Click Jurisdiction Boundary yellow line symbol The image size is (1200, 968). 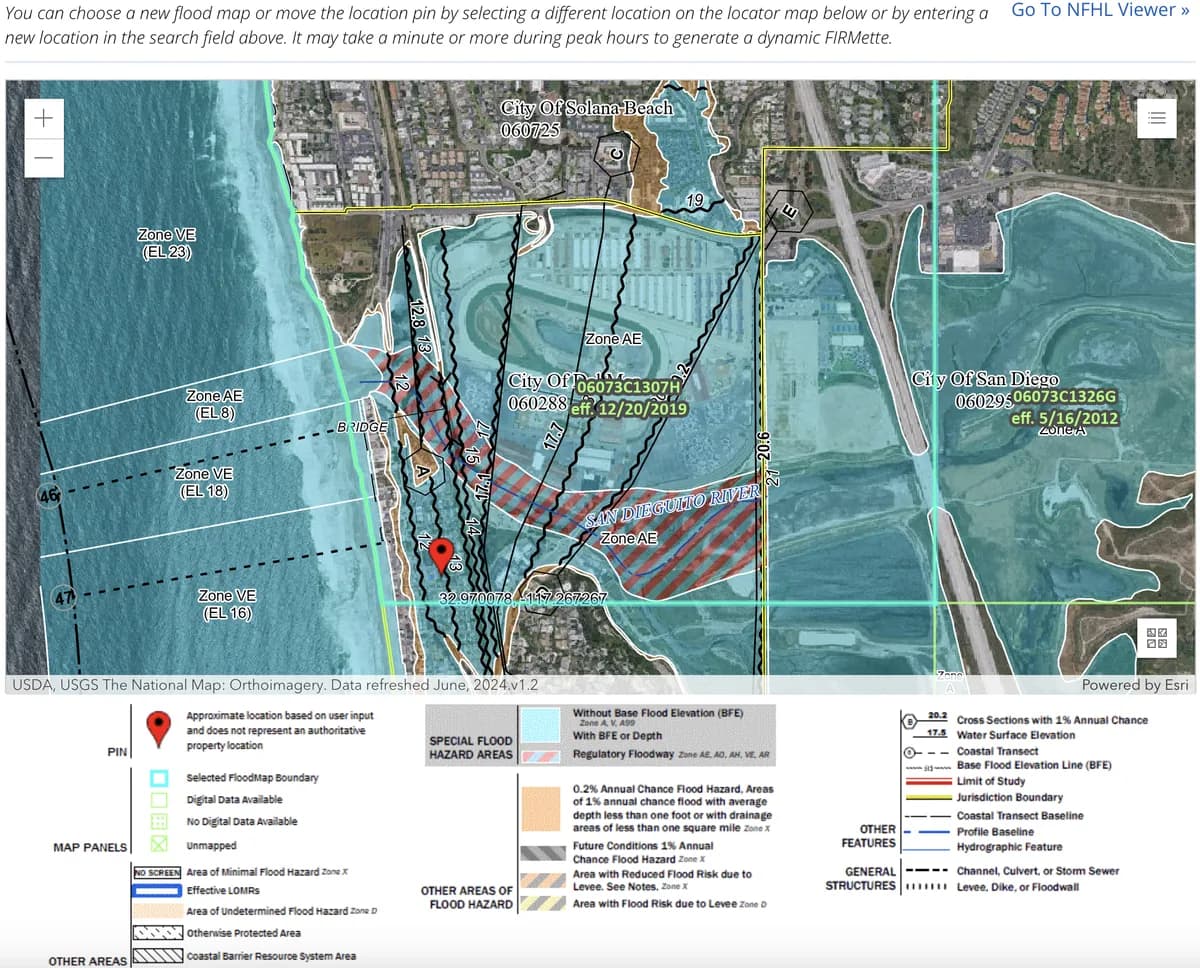[x=927, y=798]
